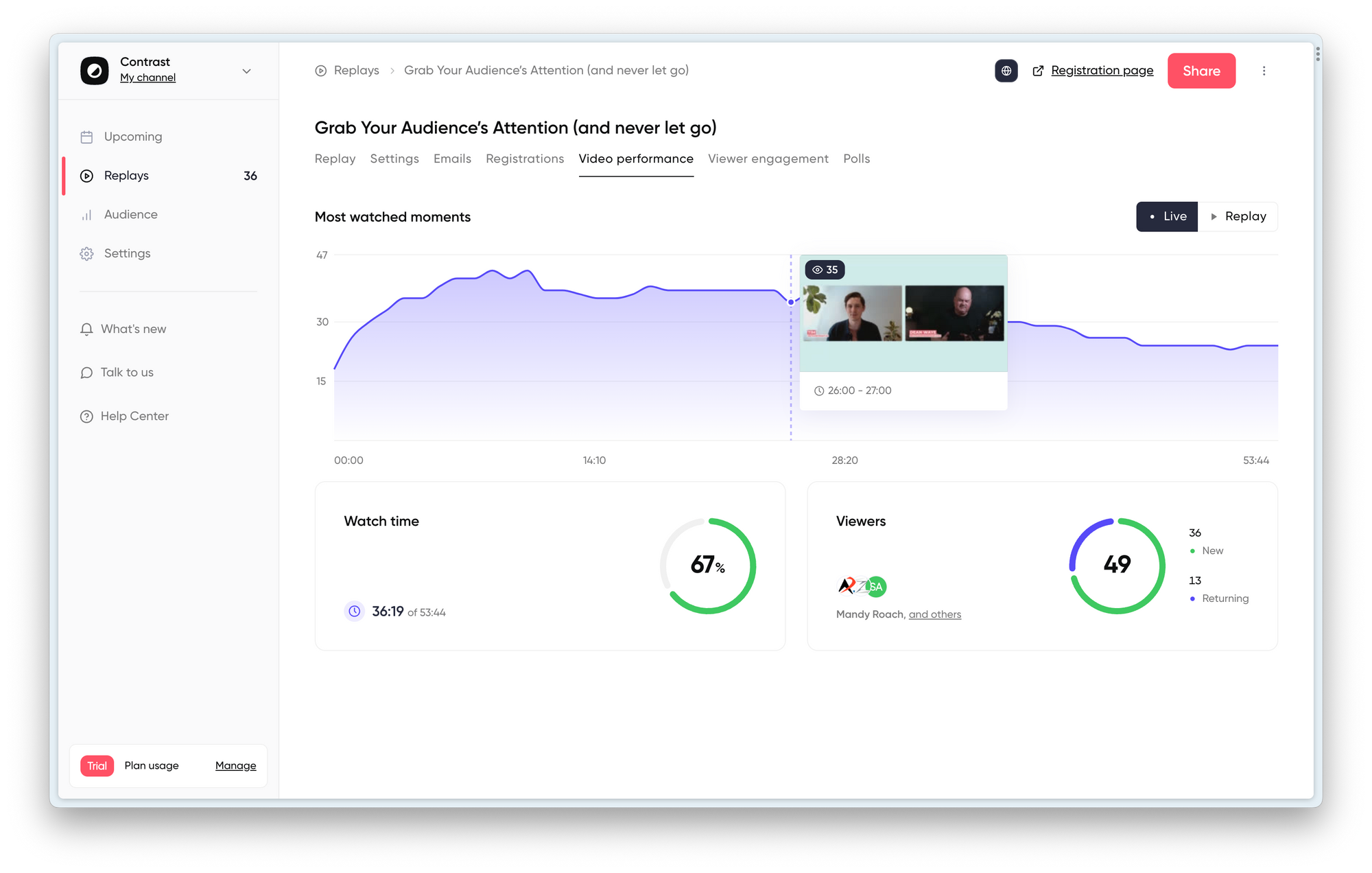
Task: Switch to the Replay tab
Action: click(x=335, y=159)
